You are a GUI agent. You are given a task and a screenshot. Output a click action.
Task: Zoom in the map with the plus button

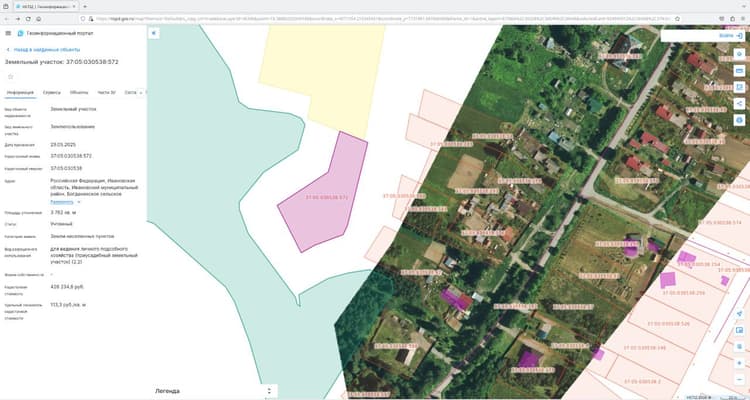tap(739, 364)
